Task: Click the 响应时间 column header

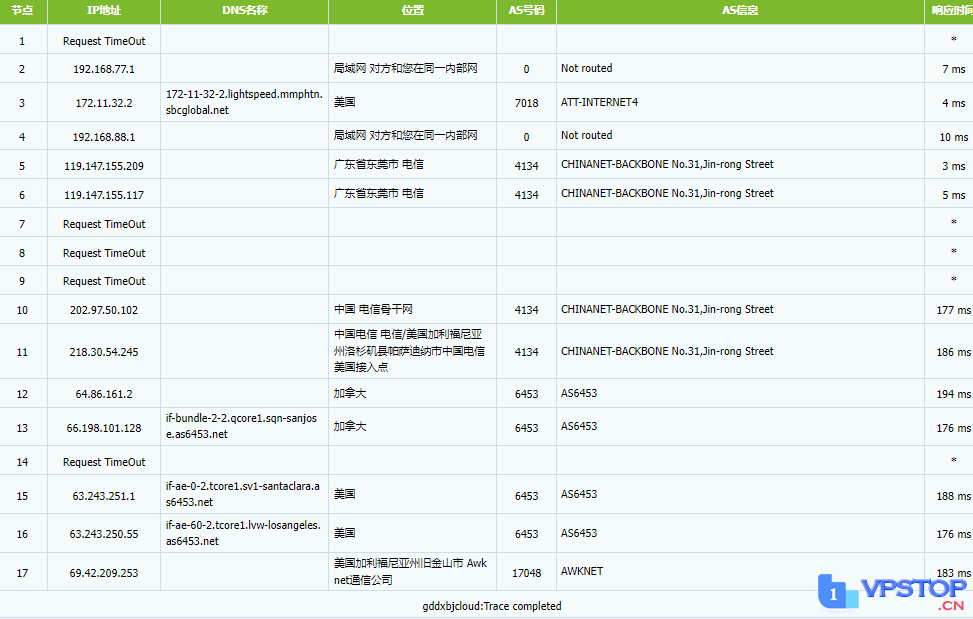Action: click(x=950, y=11)
